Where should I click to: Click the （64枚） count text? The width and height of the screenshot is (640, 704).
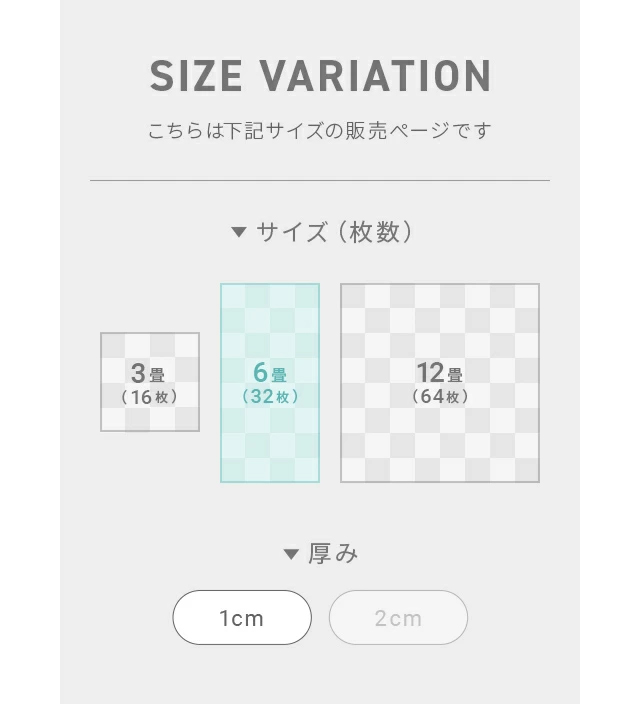coord(440,397)
